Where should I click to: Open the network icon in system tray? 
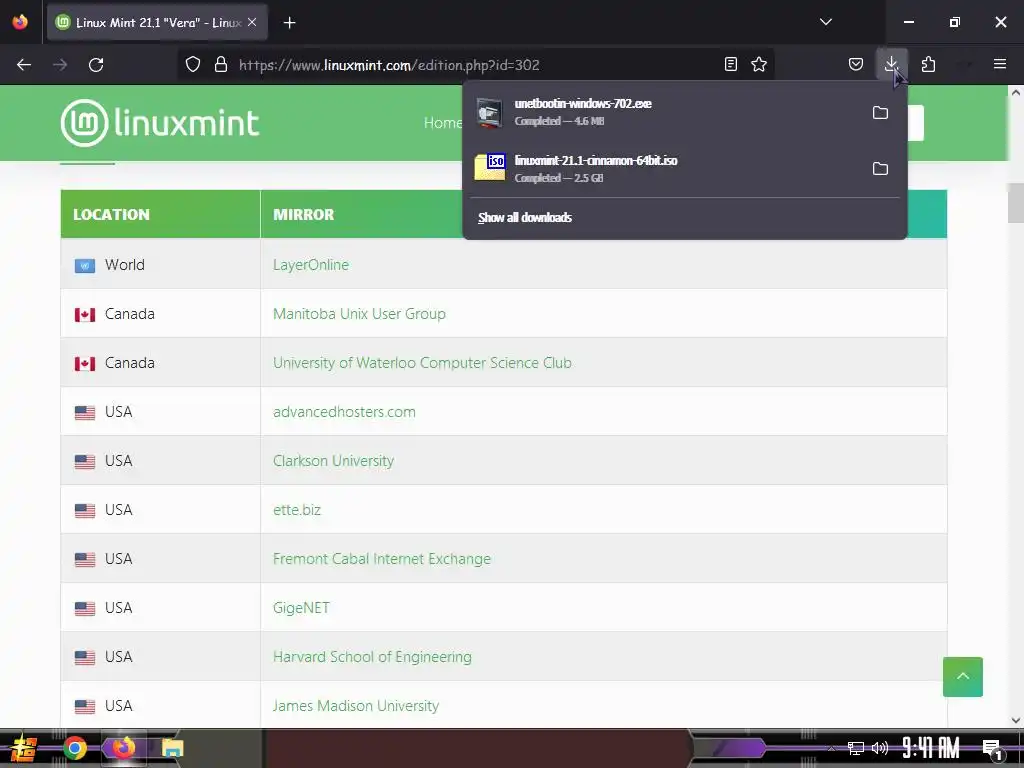(x=856, y=748)
